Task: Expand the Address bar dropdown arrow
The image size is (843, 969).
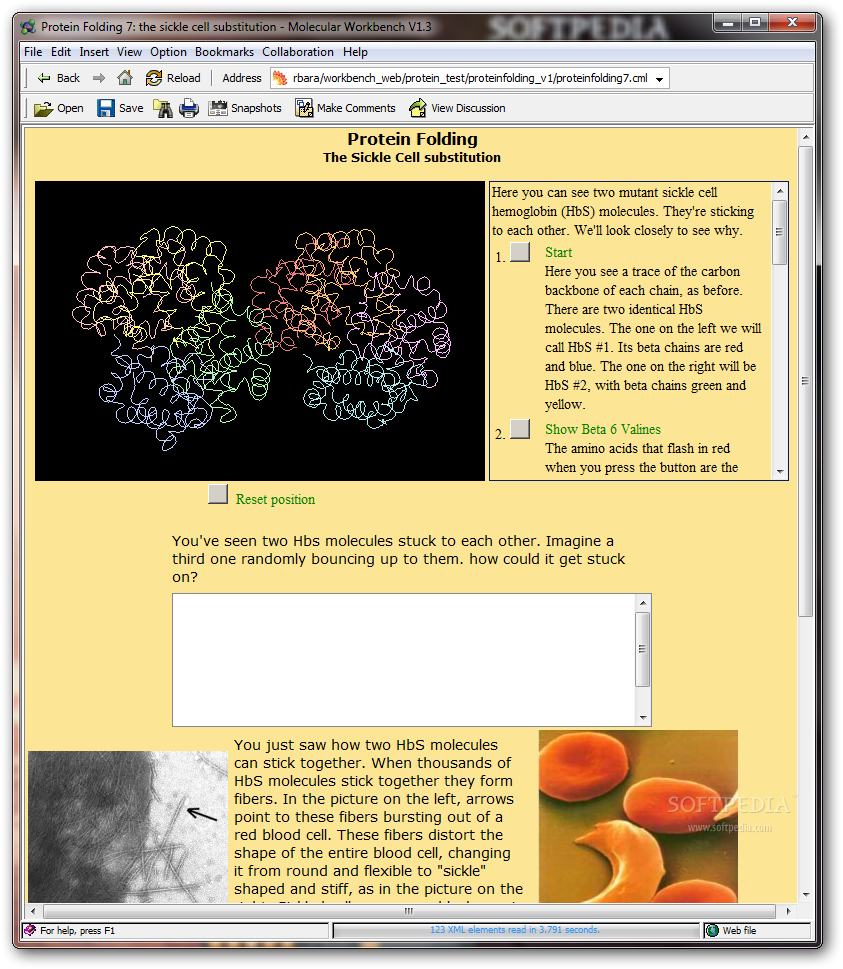Action: (659, 79)
